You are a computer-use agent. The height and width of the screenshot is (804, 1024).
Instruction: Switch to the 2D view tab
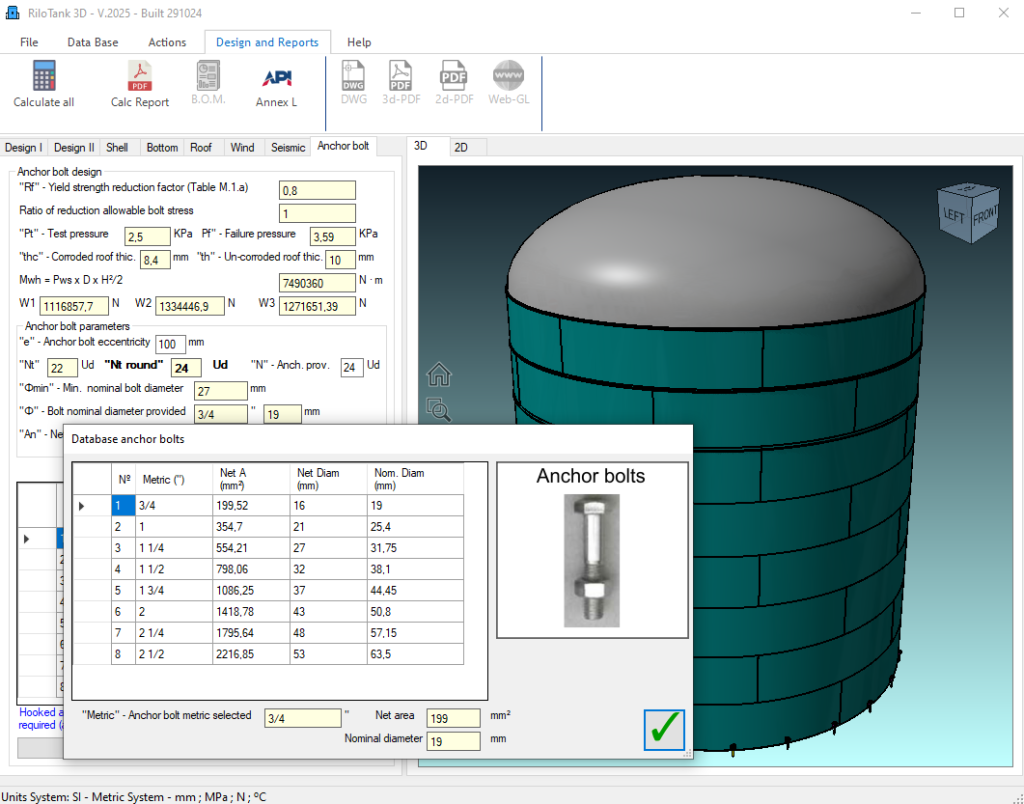461,147
